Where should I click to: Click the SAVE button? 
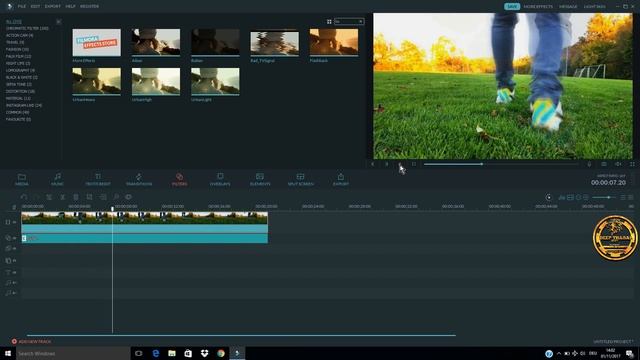[512, 7]
